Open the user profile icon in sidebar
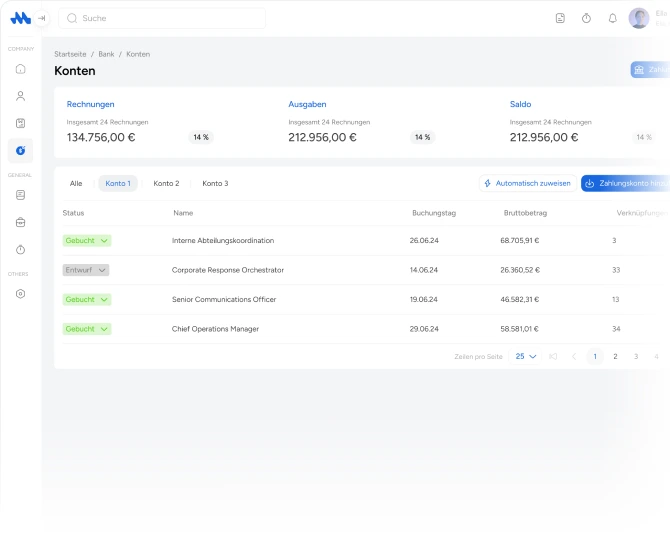Image resolution: width=670 pixels, height=539 pixels. point(20,96)
